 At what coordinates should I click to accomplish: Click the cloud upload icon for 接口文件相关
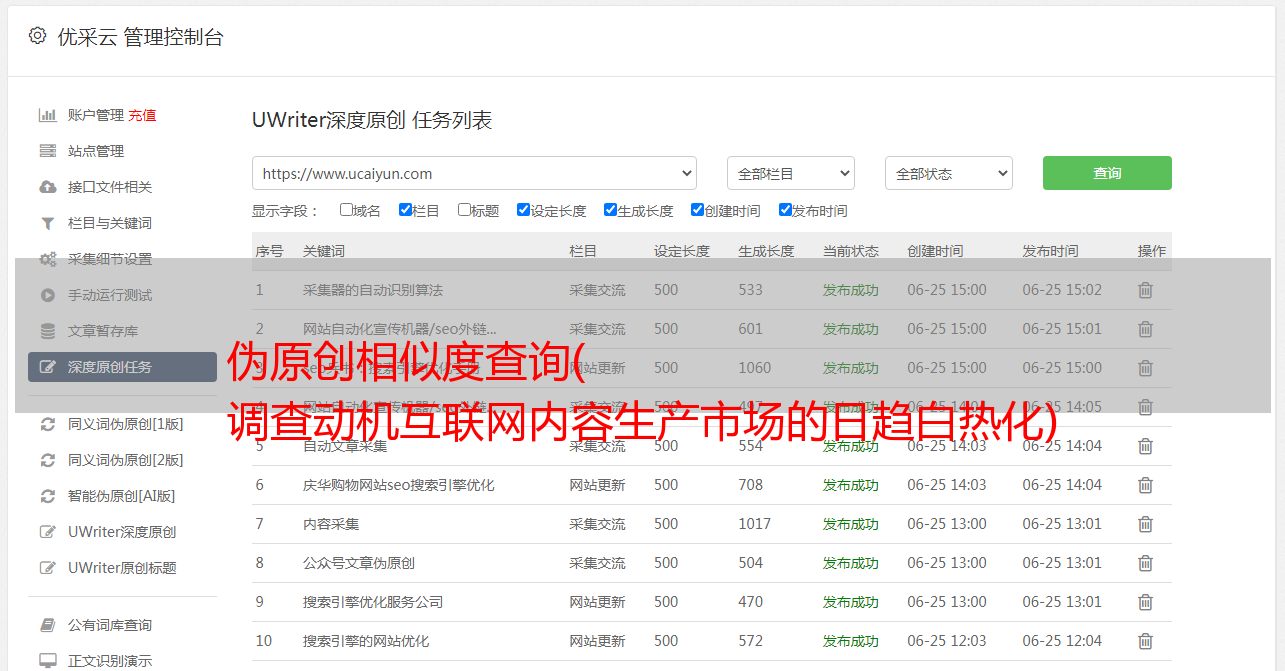click(x=47, y=187)
